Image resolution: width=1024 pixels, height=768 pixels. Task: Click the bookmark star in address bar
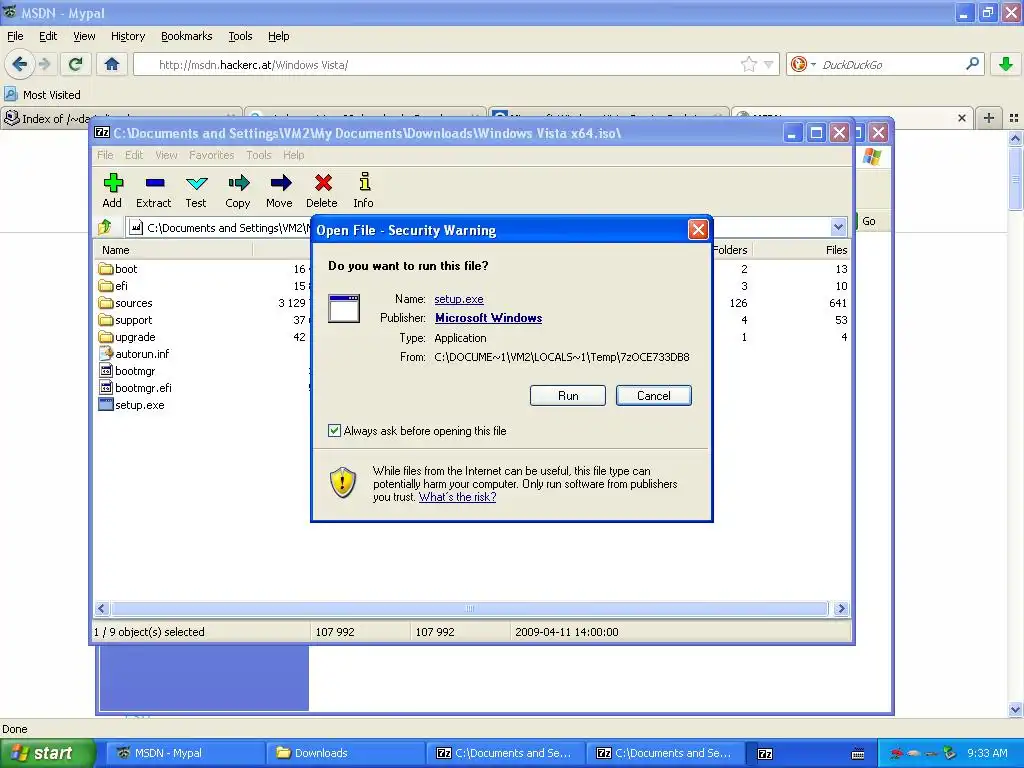pos(749,64)
